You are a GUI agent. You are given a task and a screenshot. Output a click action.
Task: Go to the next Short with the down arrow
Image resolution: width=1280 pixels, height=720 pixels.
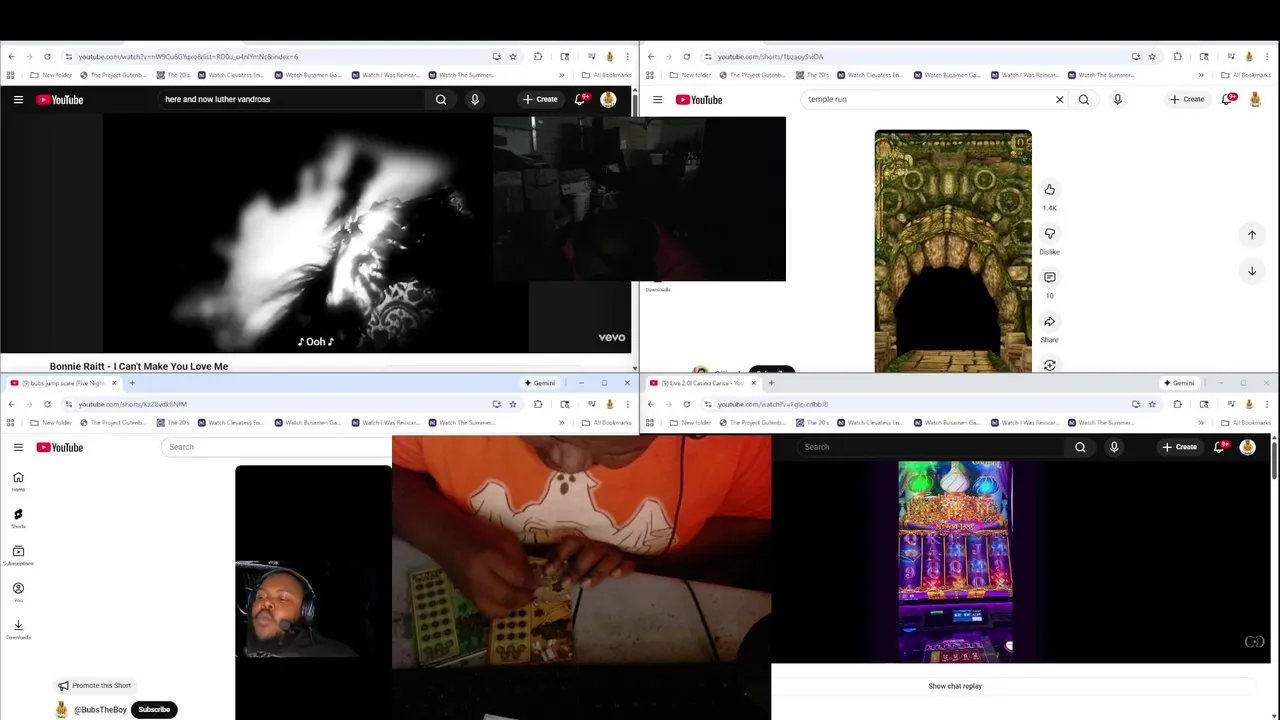tap(1252, 271)
